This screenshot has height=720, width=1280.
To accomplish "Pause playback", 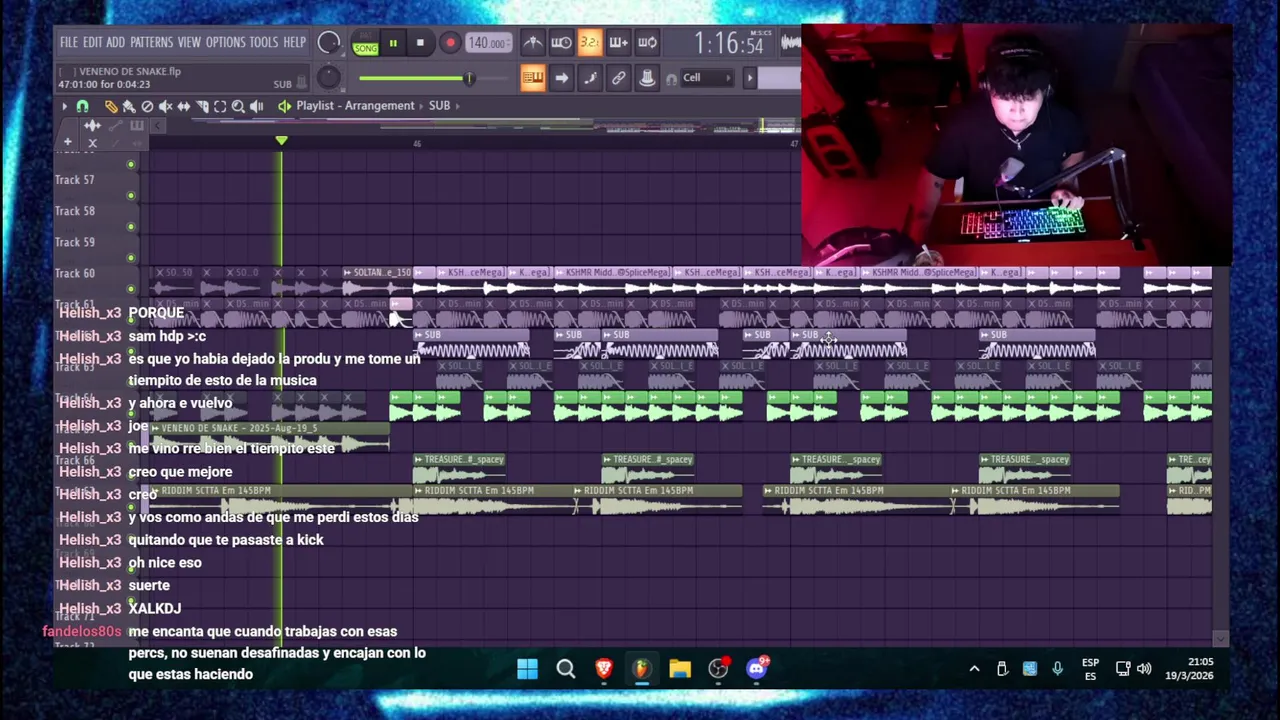I will pyautogui.click(x=393, y=43).
